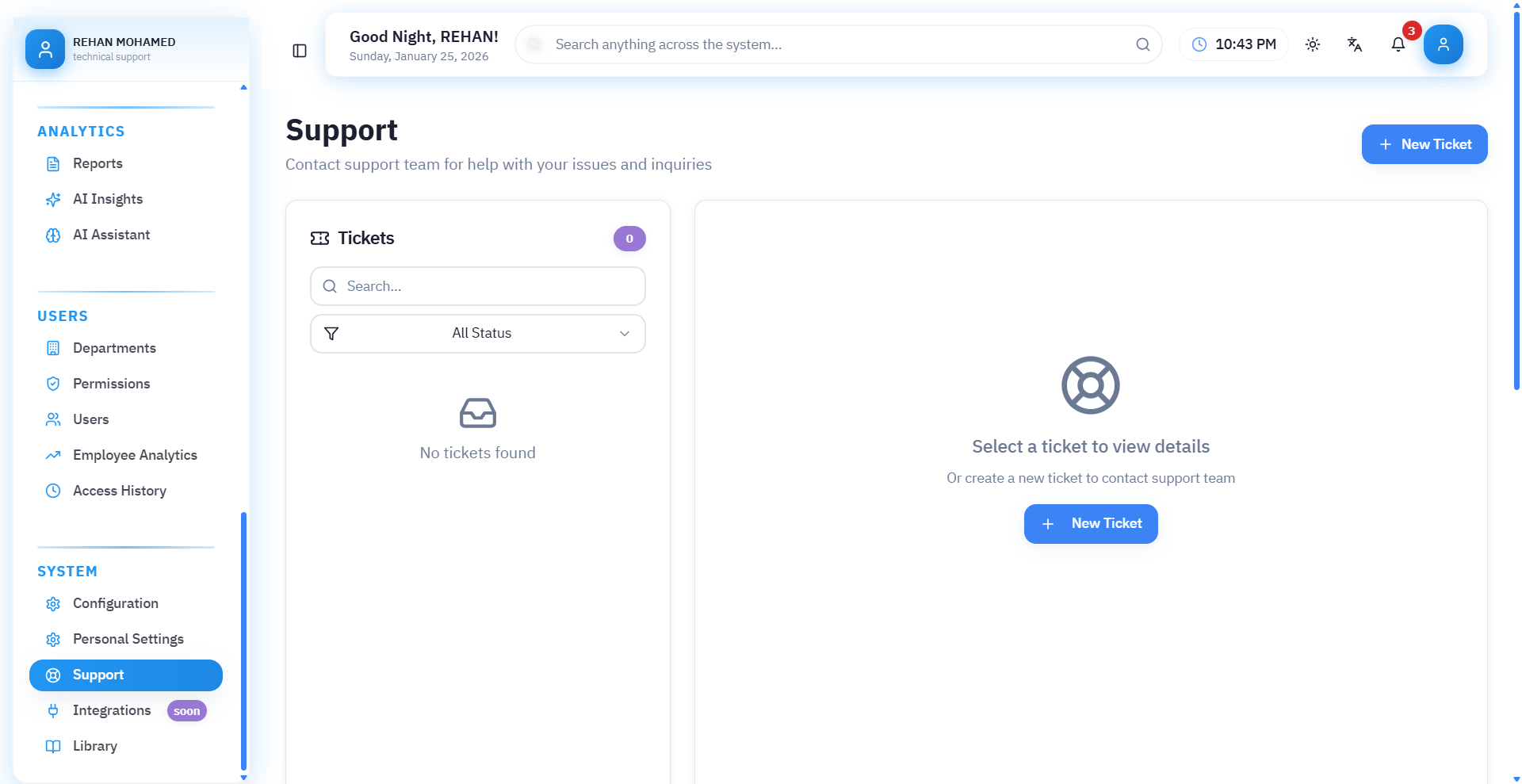Click the global system search box

(x=832, y=44)
